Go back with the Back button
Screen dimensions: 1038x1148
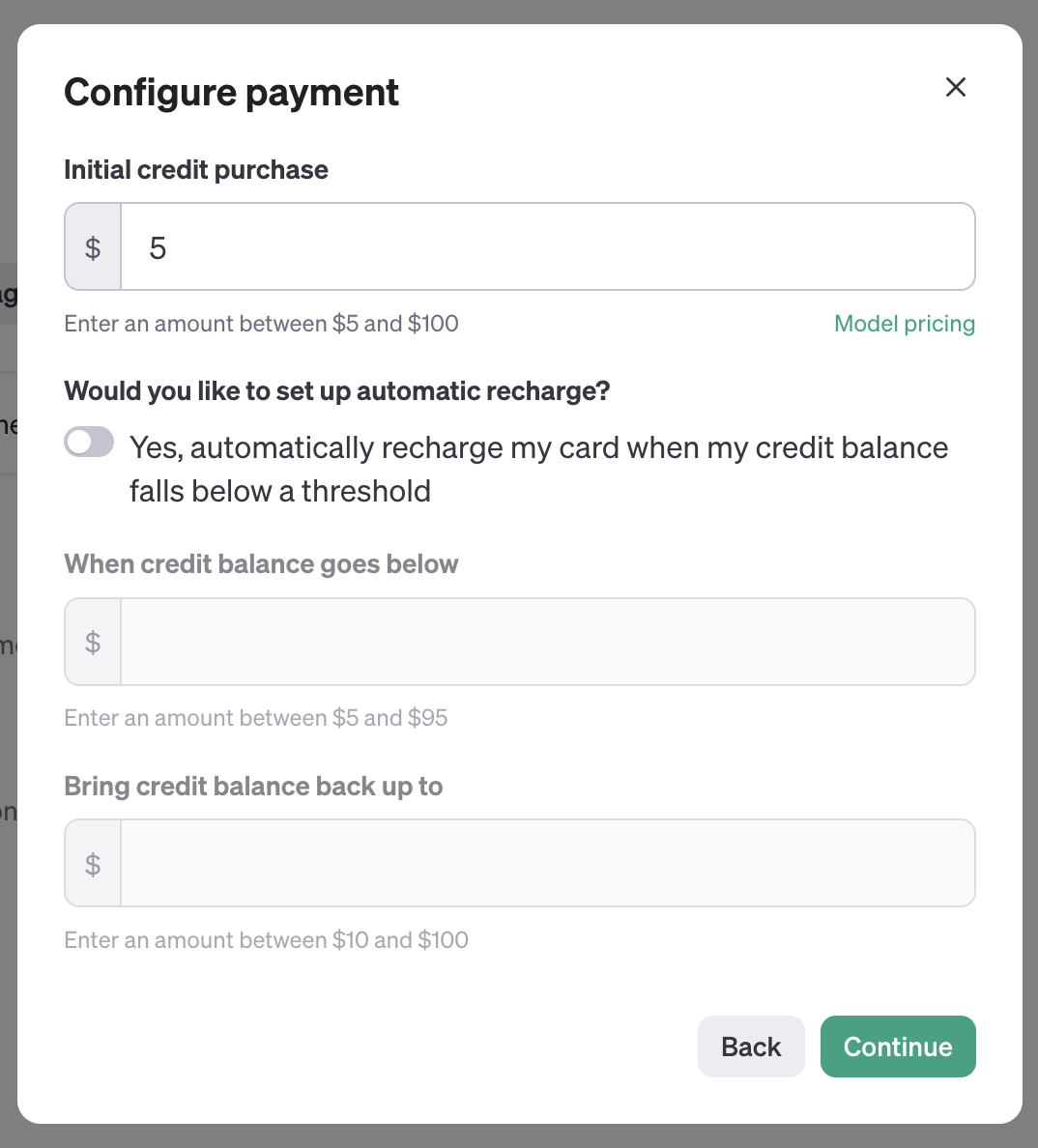(751, 1047)
